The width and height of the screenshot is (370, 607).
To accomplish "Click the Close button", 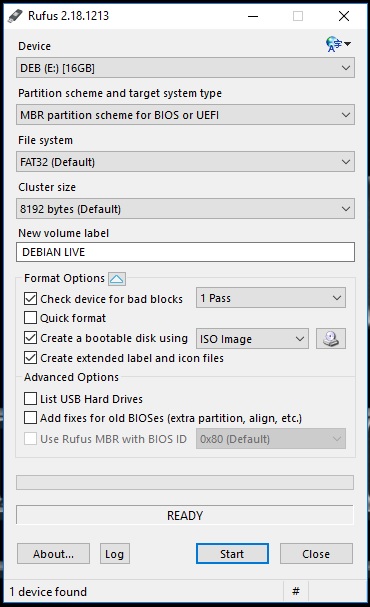I will point(316,554).
